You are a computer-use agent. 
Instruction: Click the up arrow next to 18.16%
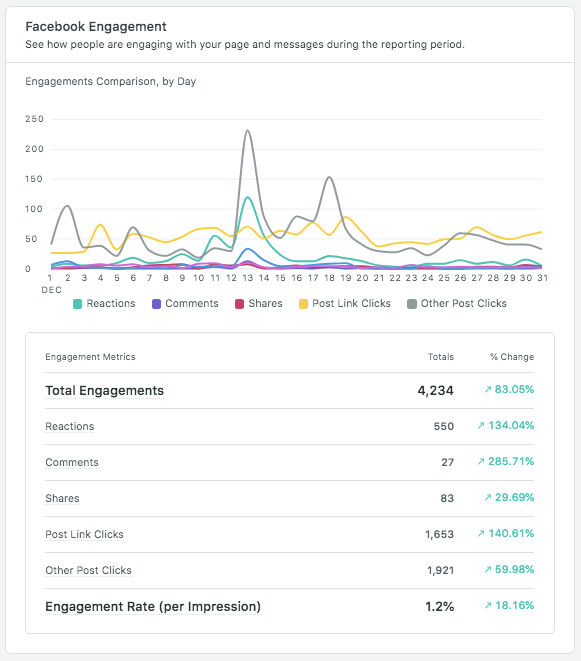pos(488,606)
